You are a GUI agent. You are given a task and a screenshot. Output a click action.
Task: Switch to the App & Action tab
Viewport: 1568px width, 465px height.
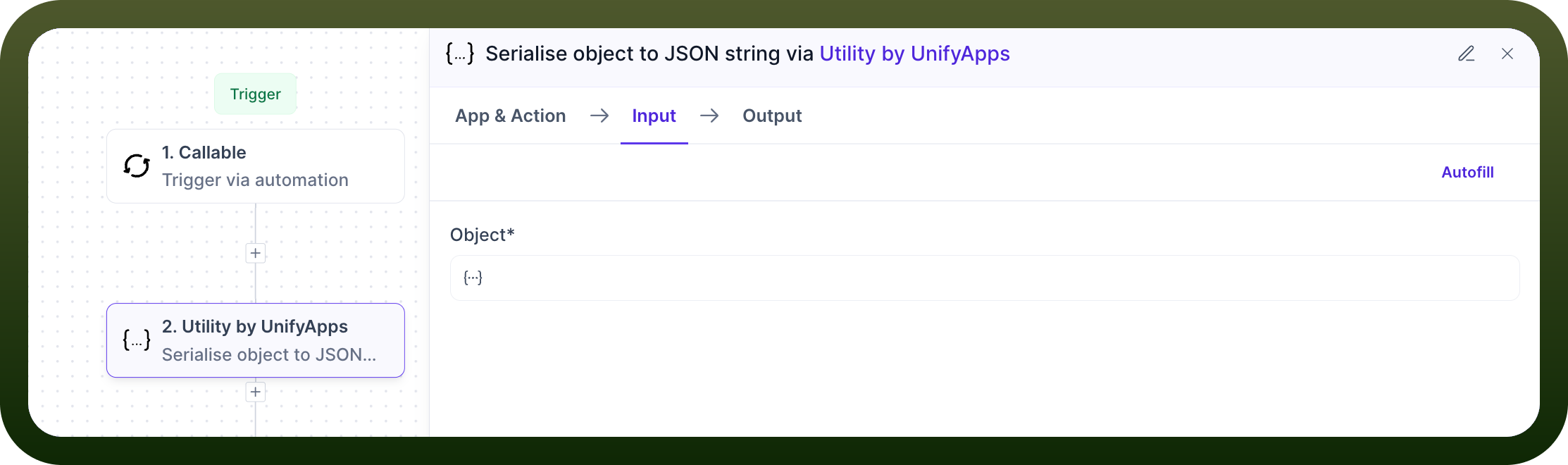pos(511,116)
